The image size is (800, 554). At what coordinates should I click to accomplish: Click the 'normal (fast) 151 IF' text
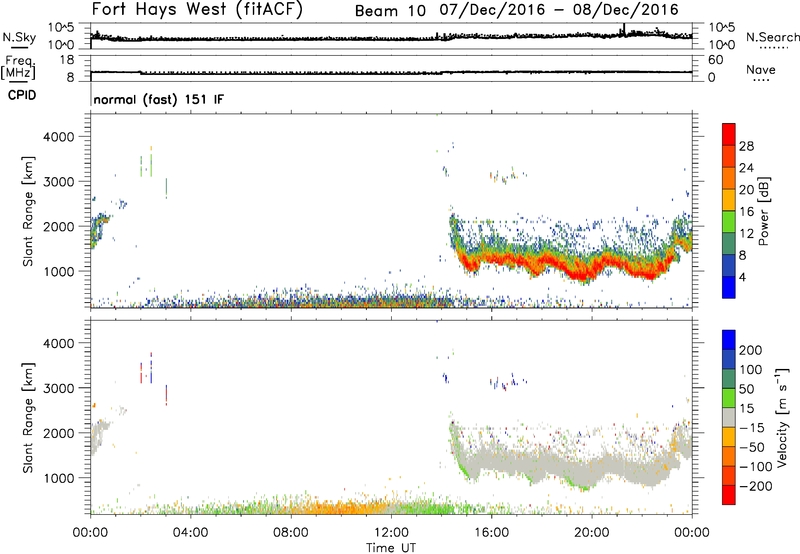point(159,99)
